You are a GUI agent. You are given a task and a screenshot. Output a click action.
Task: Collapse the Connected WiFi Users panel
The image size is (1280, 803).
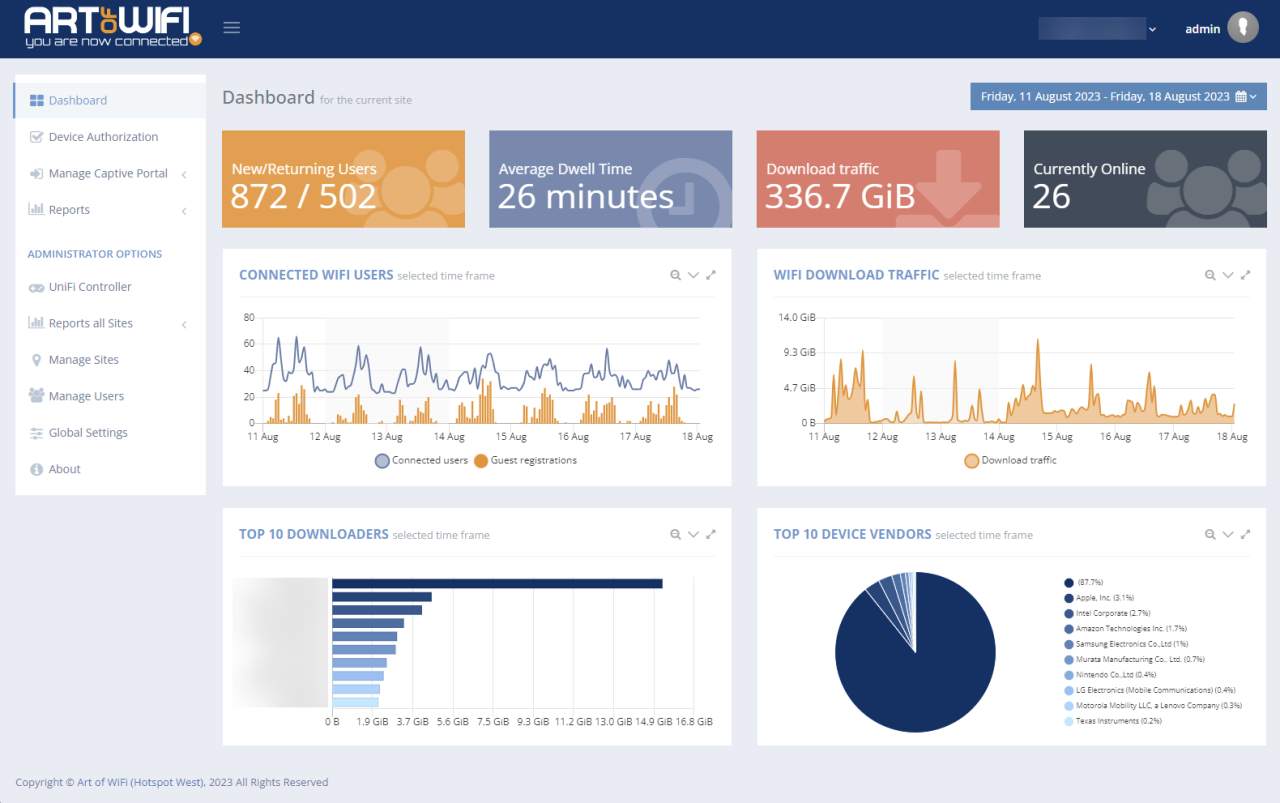coord(693,274)
